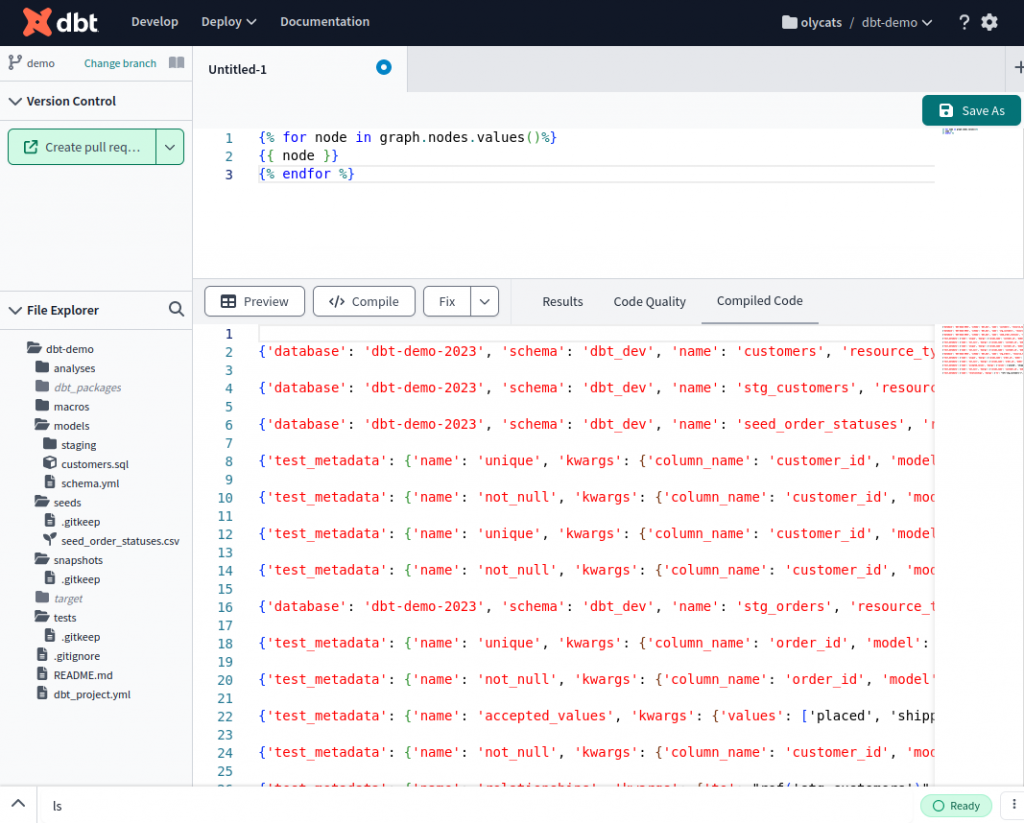Collapse the seeds folder
This screenshot has width=1024, height=823.
[42, 501]
